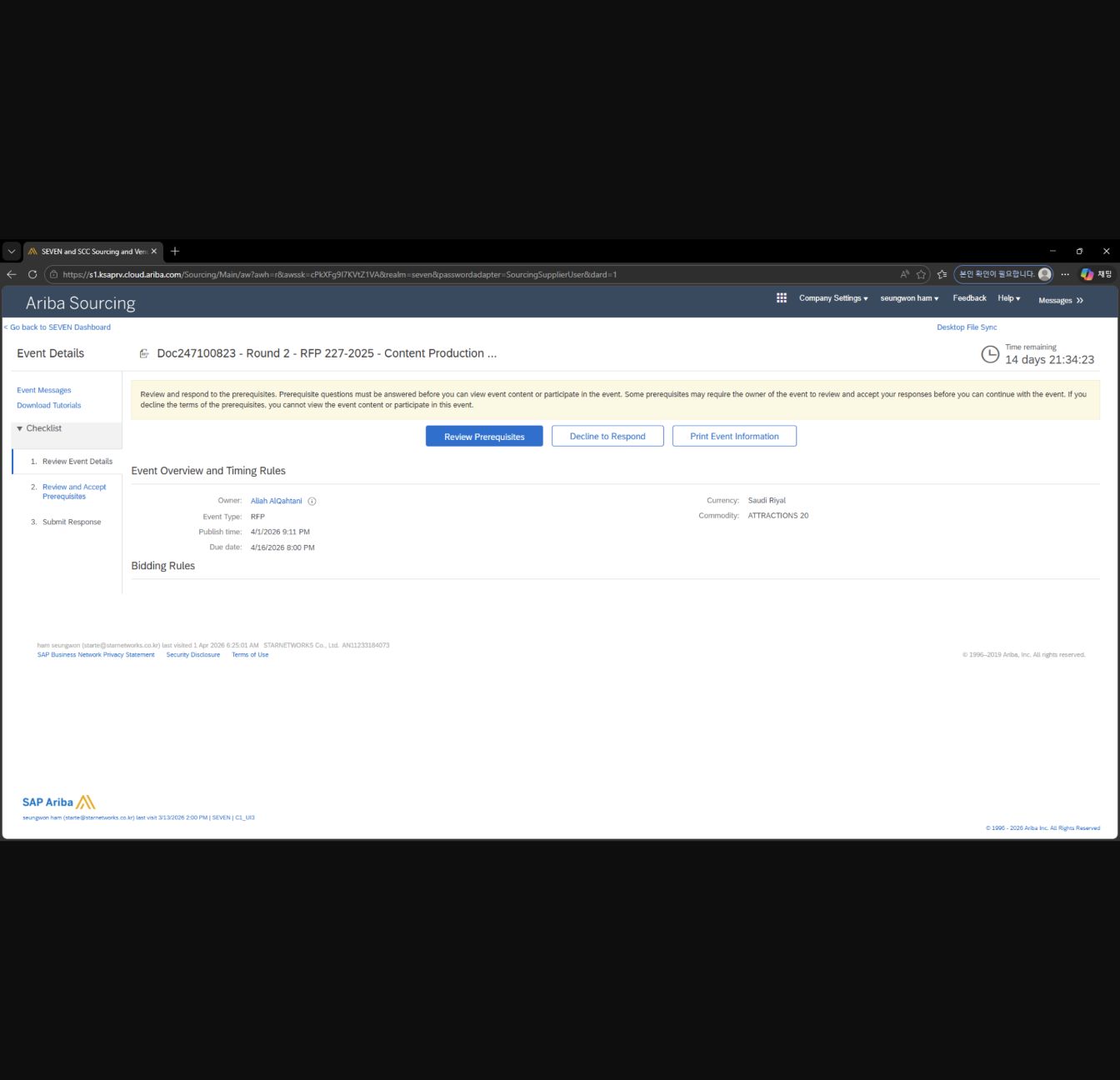Open the browser favorites list icon
This screenshot has width=1120, height=1080.
point(942,274)
